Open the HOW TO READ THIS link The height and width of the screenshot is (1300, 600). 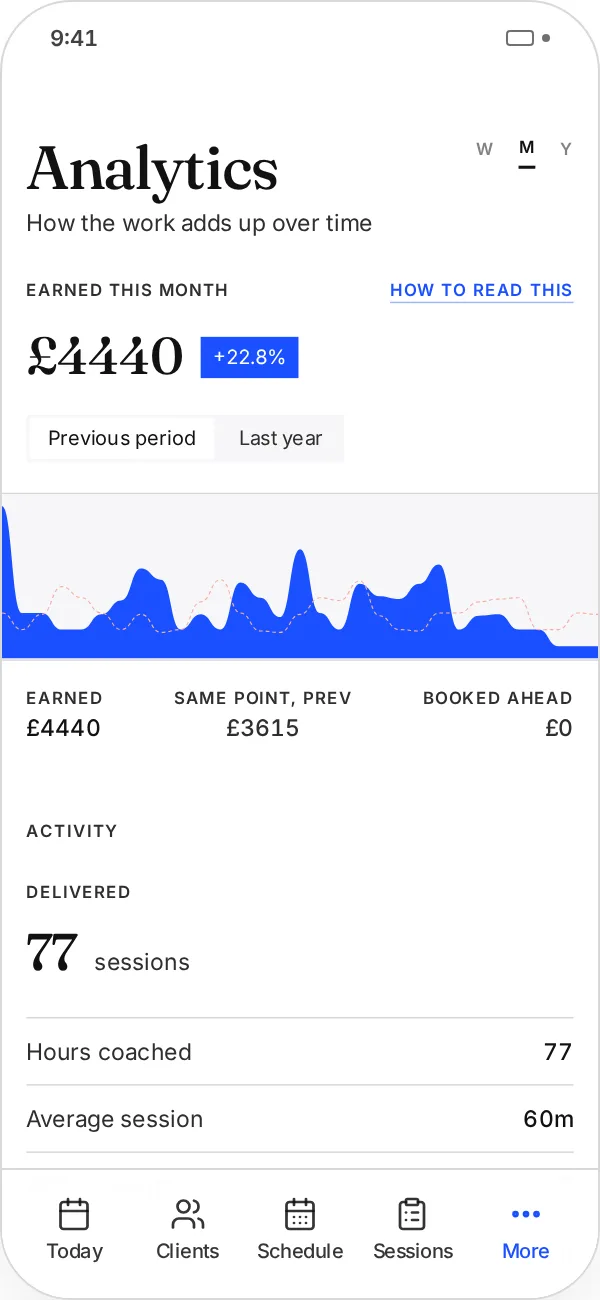481,290
